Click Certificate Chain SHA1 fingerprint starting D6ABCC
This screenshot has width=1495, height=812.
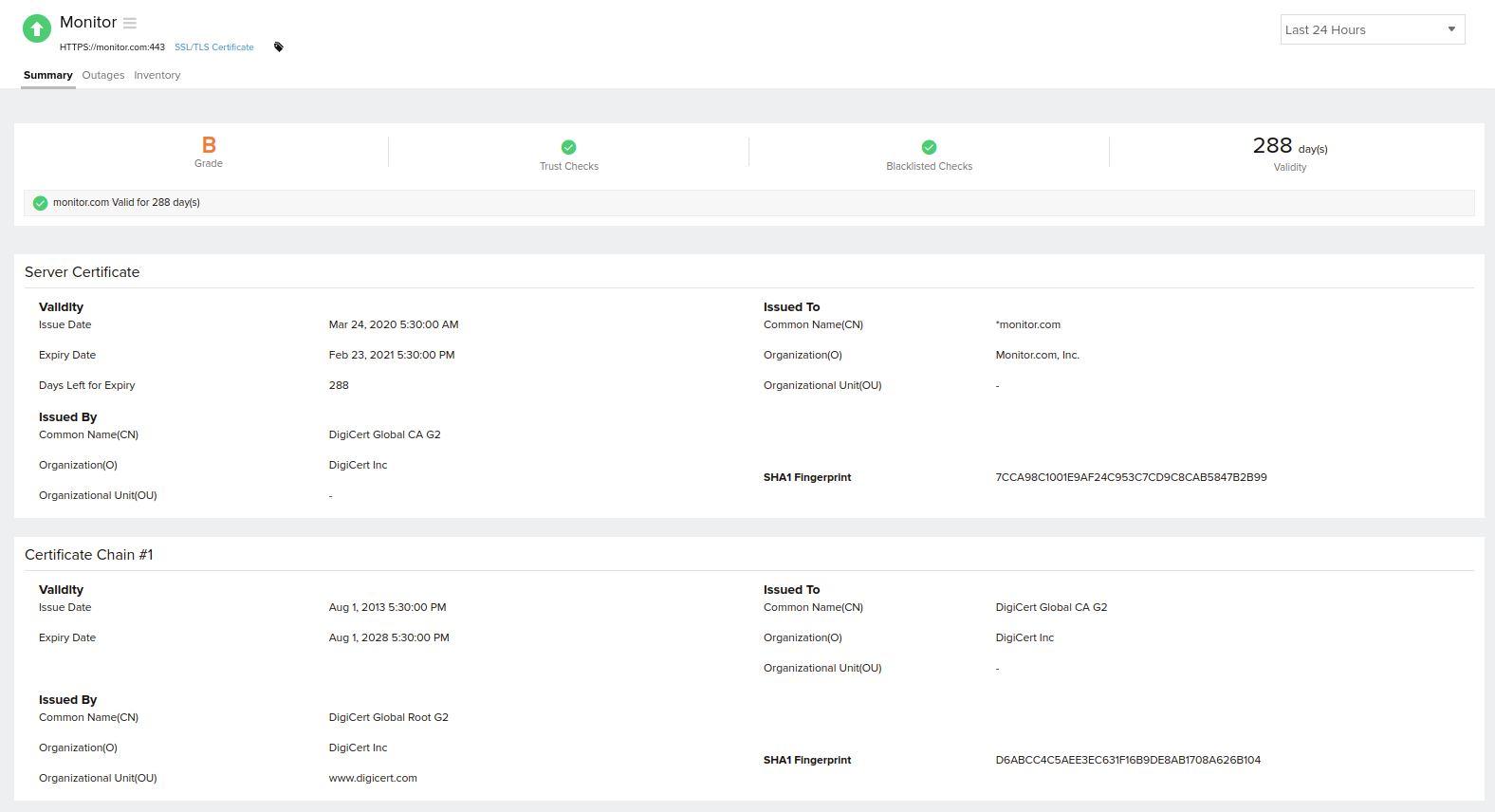pos(1128,760)
